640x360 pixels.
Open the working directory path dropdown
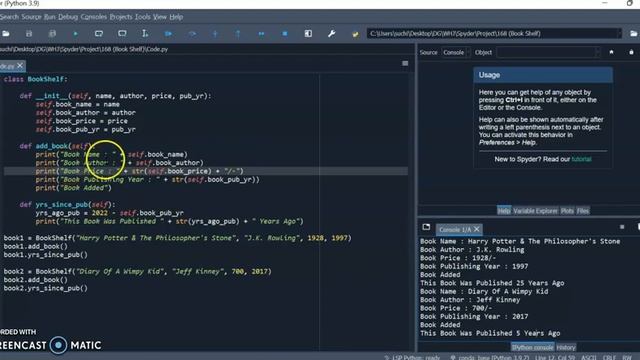620,33
